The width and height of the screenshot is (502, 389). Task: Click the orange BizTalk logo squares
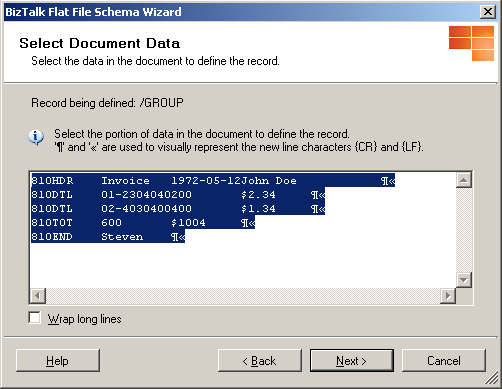[471, 43]
